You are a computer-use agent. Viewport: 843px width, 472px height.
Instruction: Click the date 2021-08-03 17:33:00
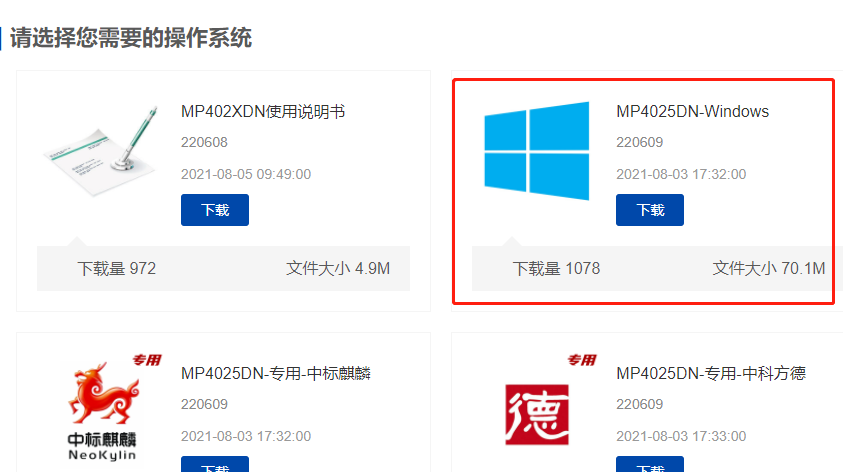point(681,436)
